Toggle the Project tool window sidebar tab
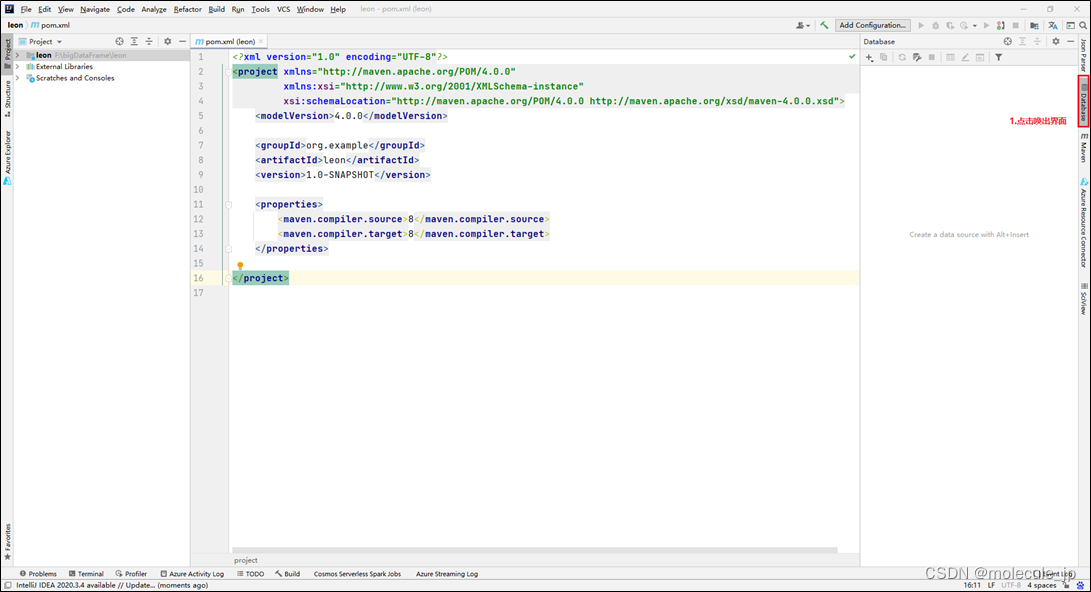The height and width of the screenshot is (592, 1091). (x=8, y=54)
